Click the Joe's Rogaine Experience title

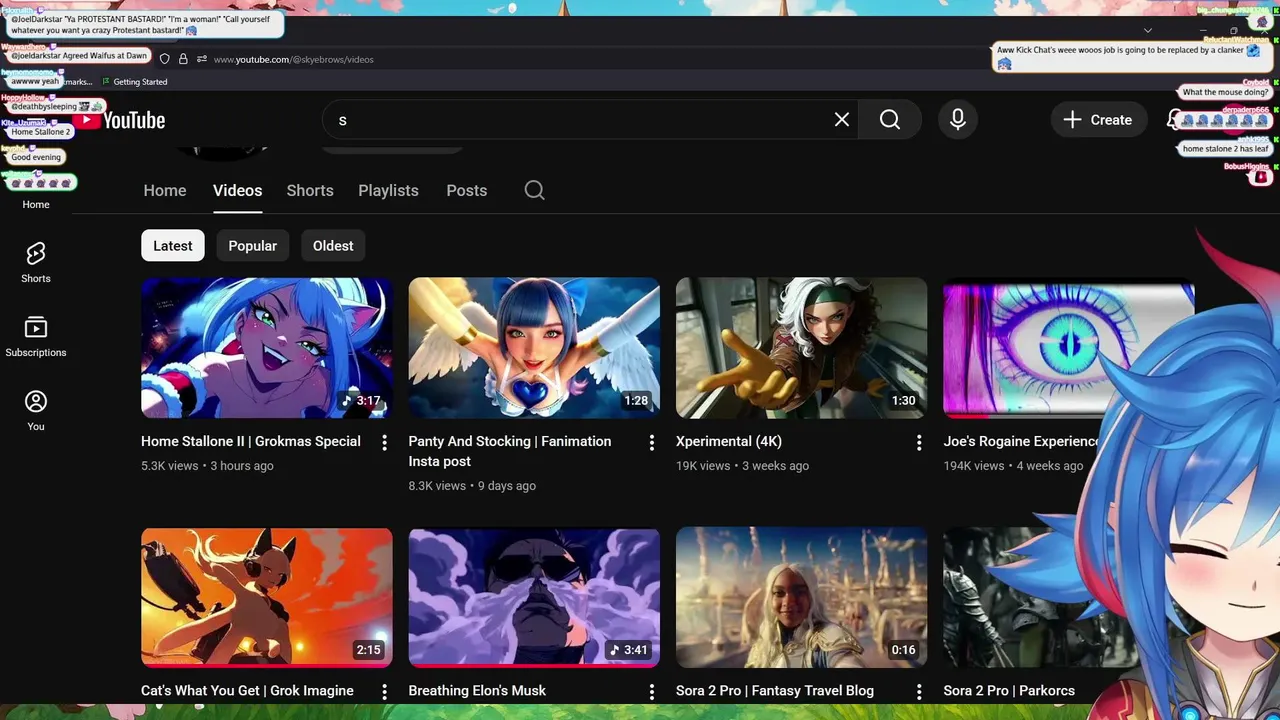1021,441
